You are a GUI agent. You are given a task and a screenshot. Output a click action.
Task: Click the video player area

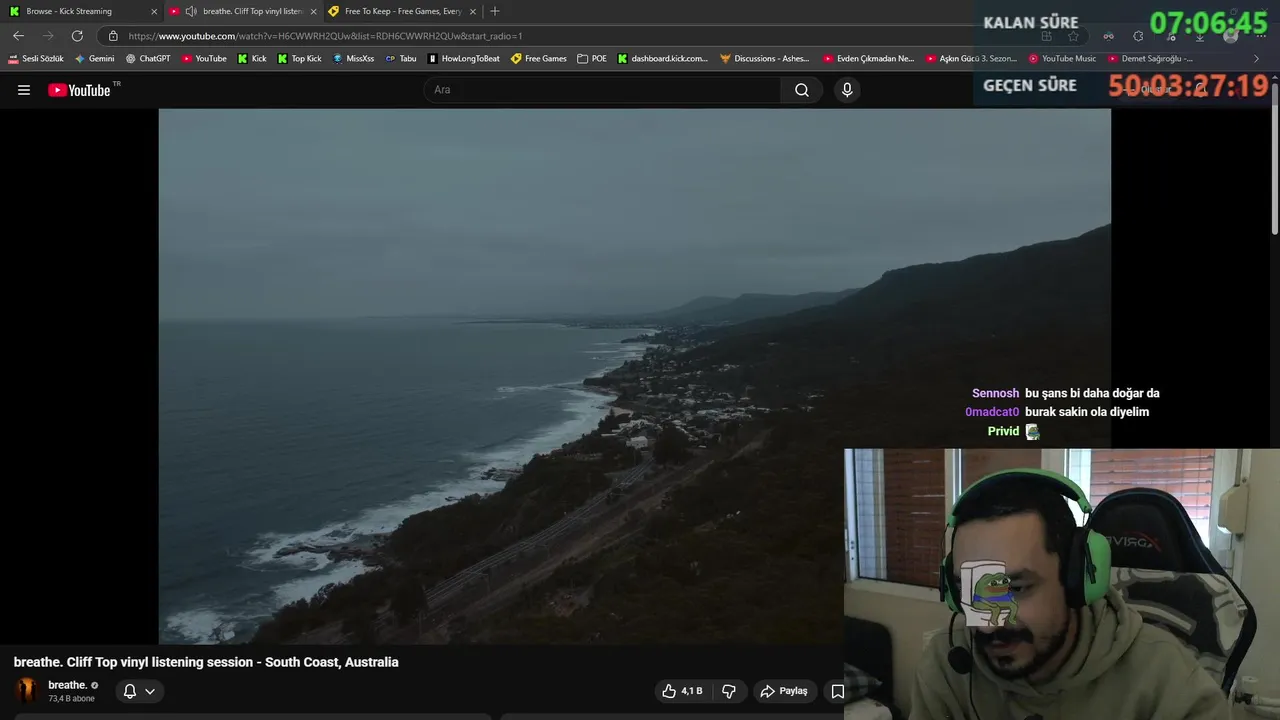(634, 376)
